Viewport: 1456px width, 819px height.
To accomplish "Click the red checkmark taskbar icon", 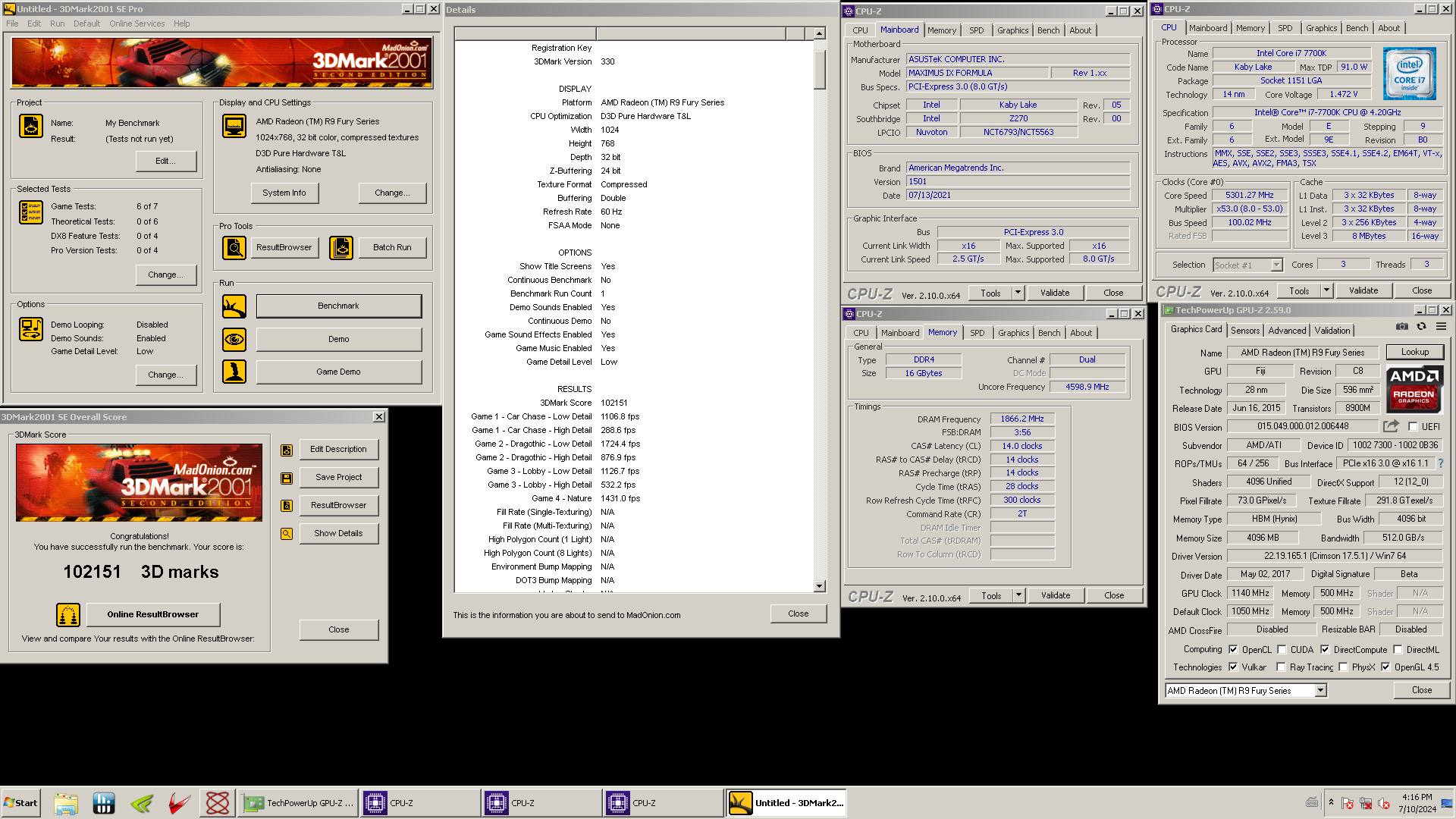I will 180,803.
